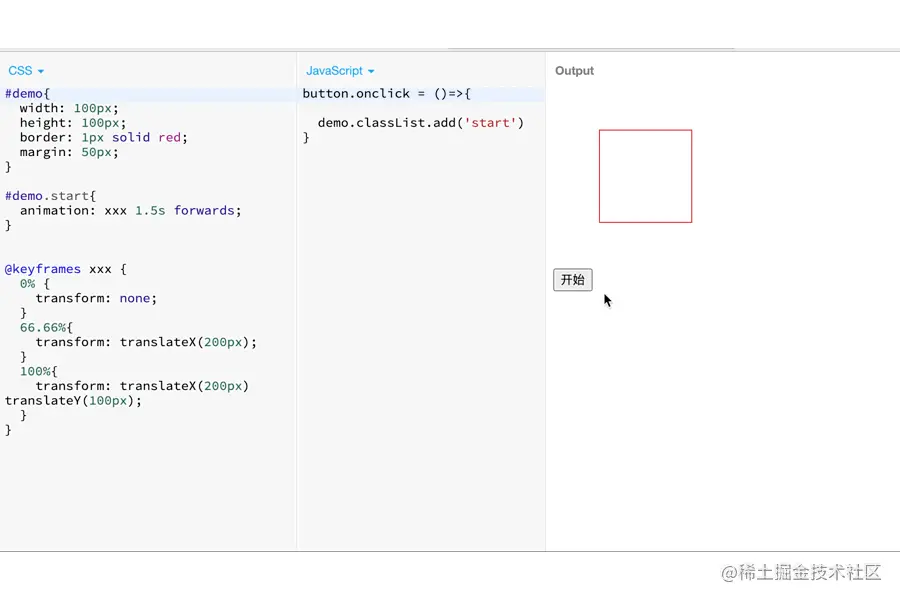The image size is (900, 600).
Task: Click the '#demo.start{' selector line
Action: tap(51, 196)
